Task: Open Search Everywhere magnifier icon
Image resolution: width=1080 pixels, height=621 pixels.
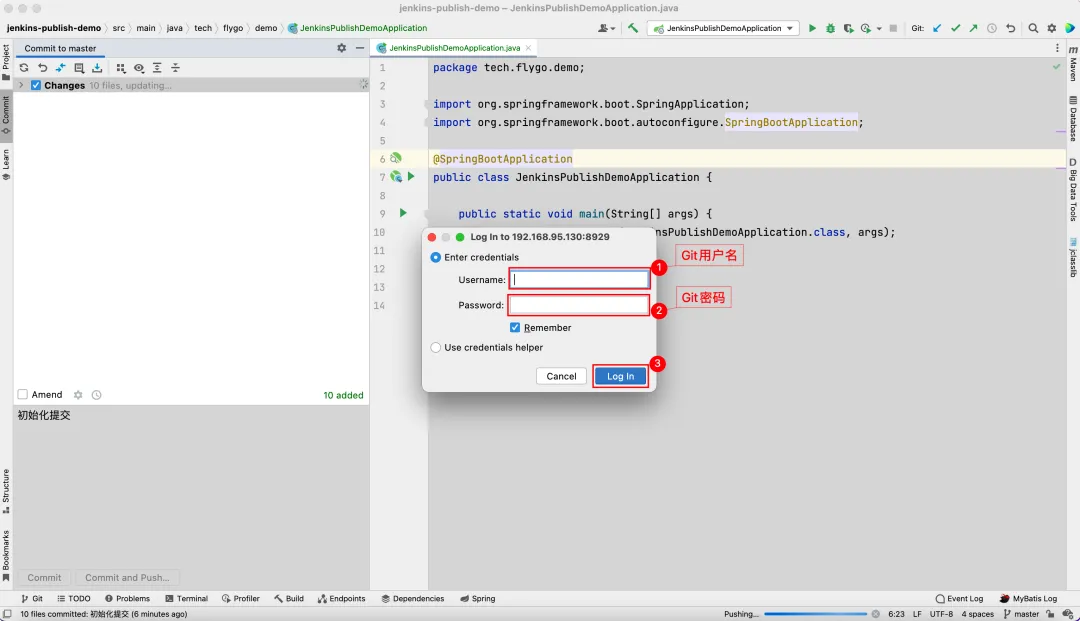Action: point(1033,28)
